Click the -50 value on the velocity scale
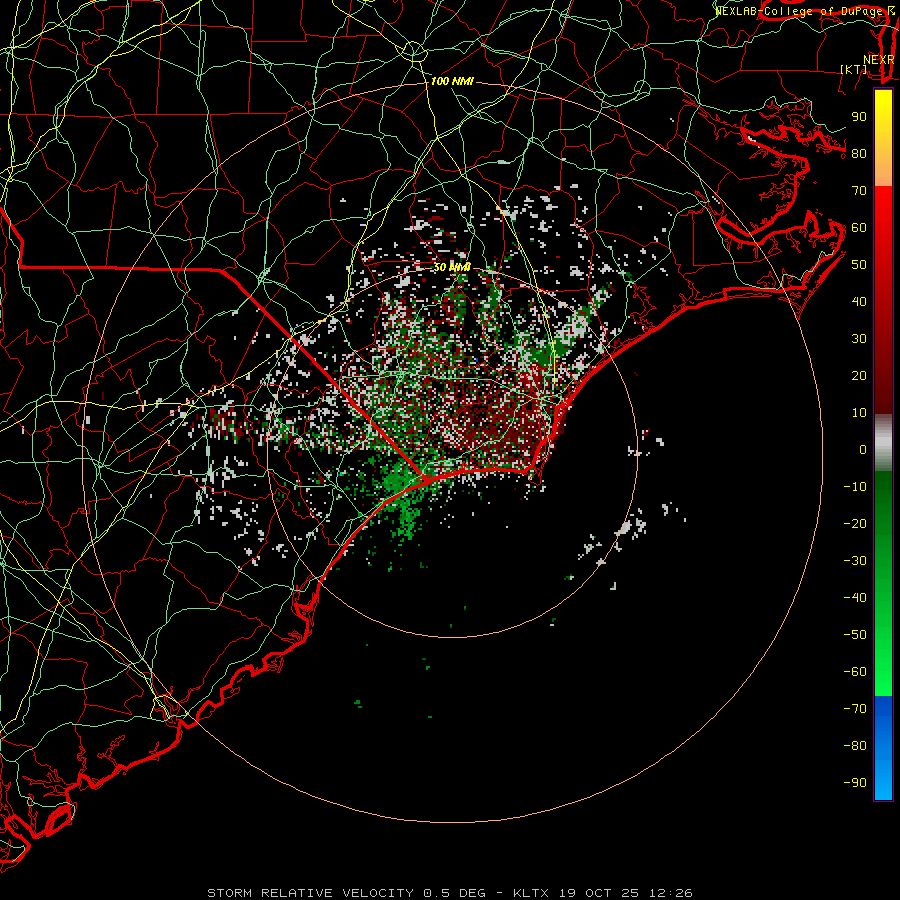900x900 pixels. tap(855, 635)
